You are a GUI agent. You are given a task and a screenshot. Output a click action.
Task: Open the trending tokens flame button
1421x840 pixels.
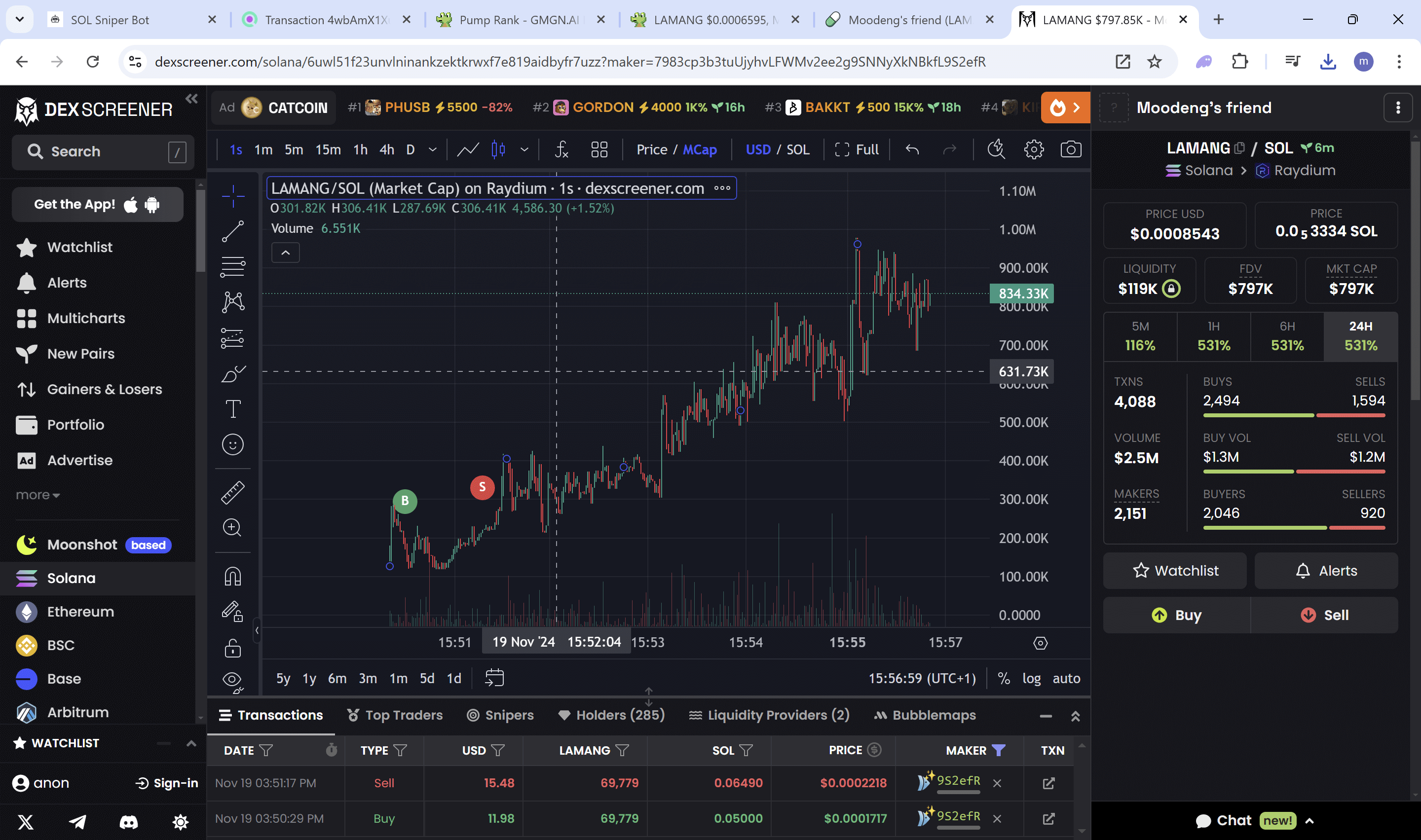(x=1065, y=108)
